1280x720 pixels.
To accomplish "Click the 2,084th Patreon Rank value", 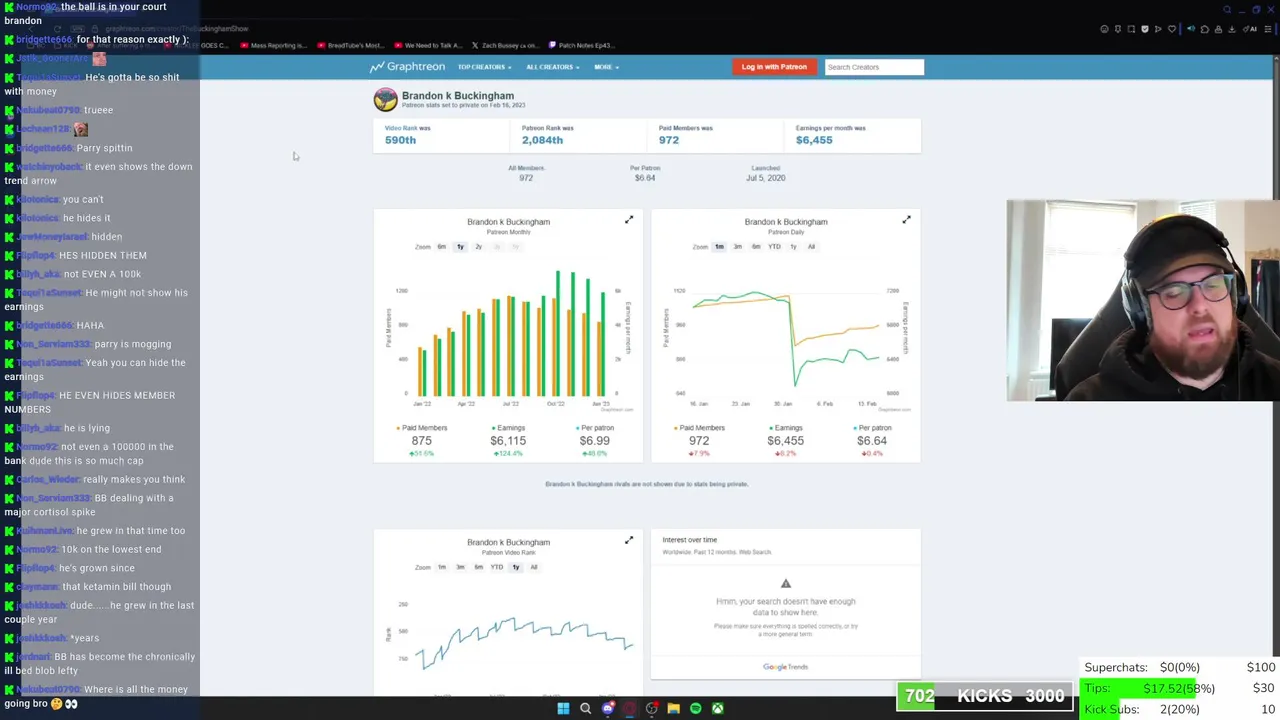I will click(x=542, y=140).
